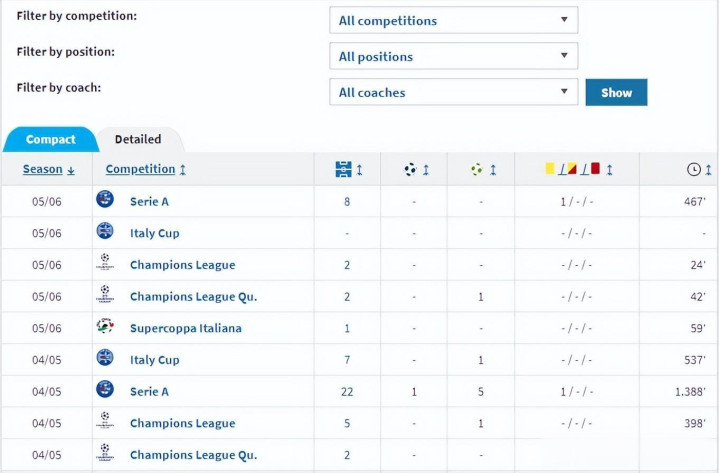Switch to the Detailed tab

coord(138,140)
